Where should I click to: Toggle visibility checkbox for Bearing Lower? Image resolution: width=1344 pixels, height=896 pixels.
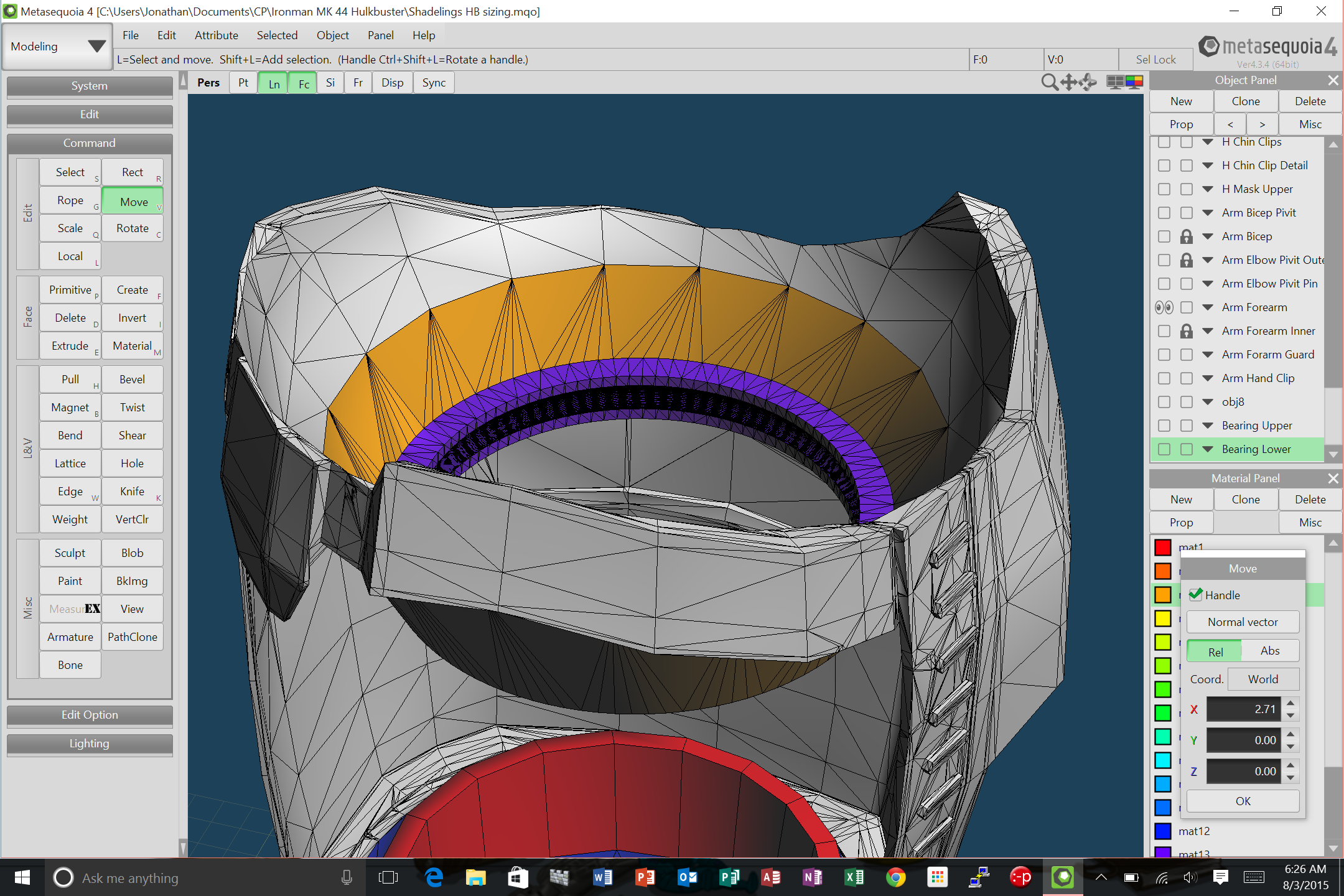coord(1164,449)
